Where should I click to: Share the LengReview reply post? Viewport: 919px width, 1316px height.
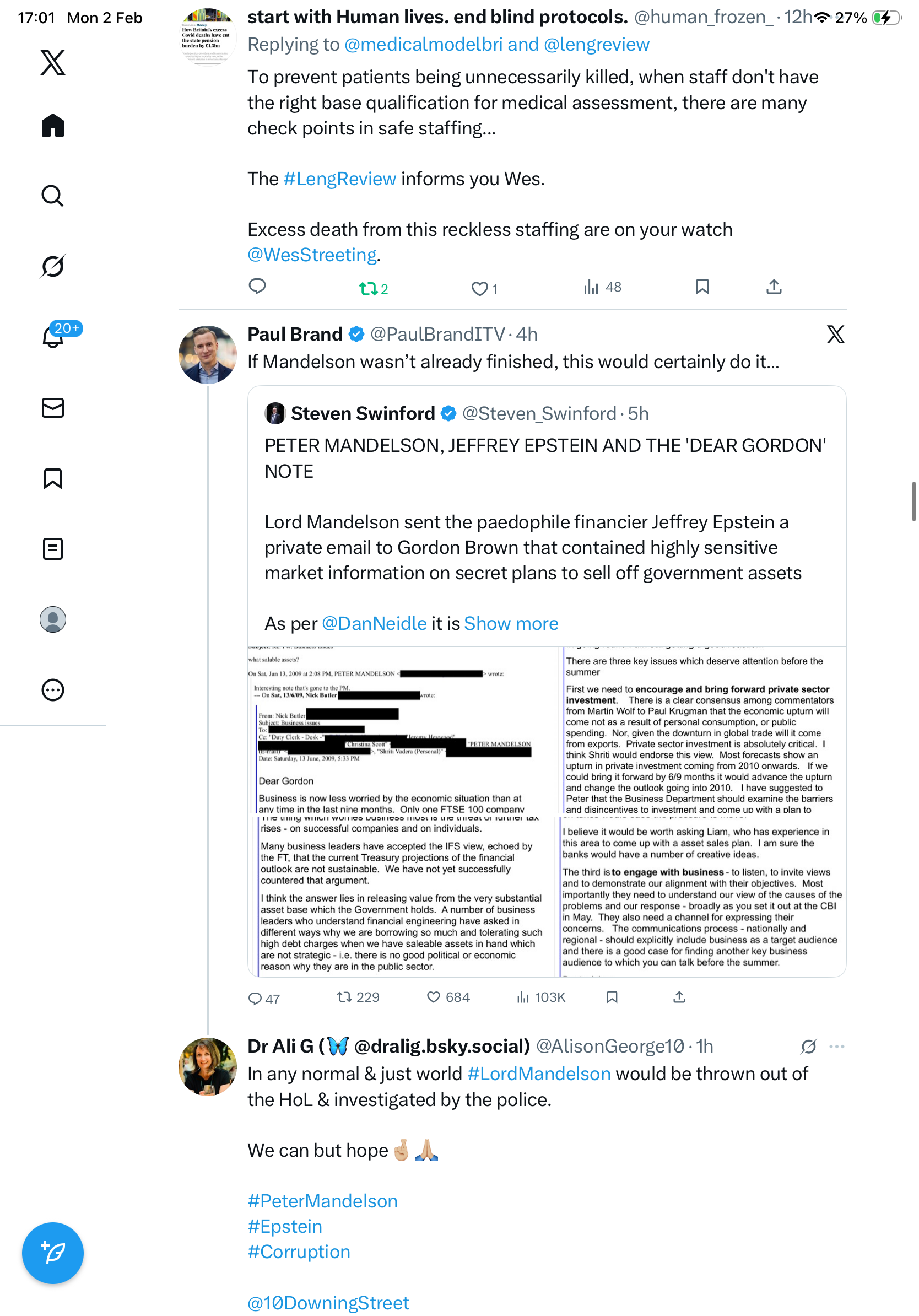(x=774, y=287)
